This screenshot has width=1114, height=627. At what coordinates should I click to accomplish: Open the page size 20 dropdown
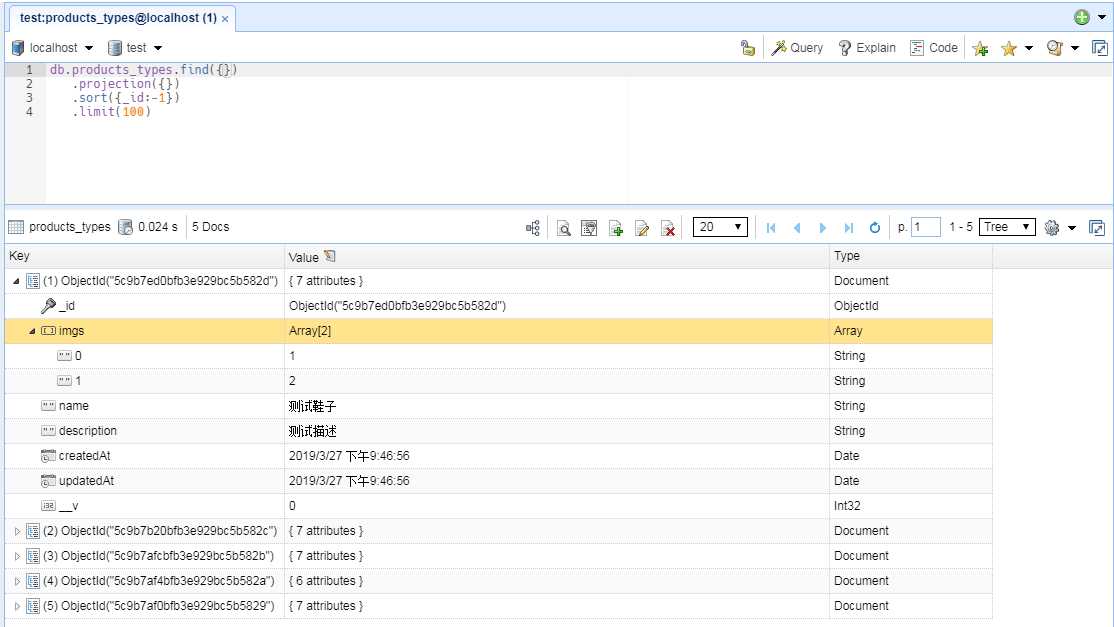point(720,227)
